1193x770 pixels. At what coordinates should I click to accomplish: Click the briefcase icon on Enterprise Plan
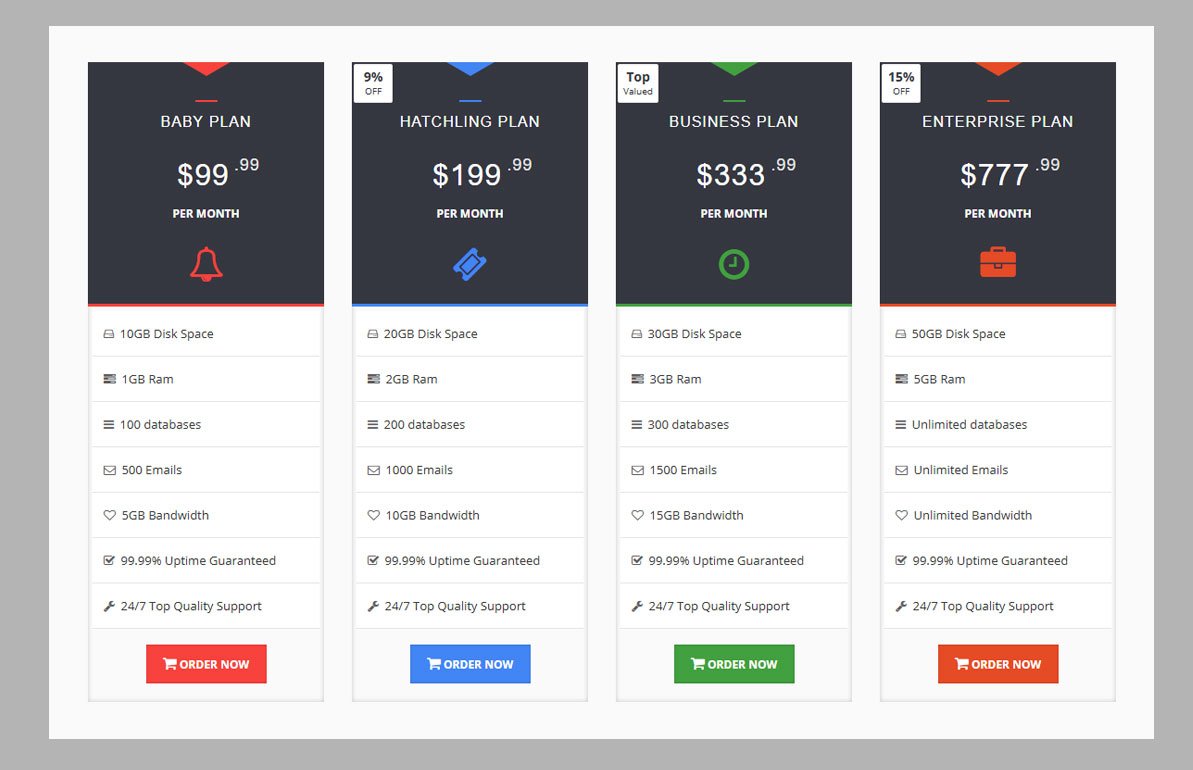(x=997, y=261)
